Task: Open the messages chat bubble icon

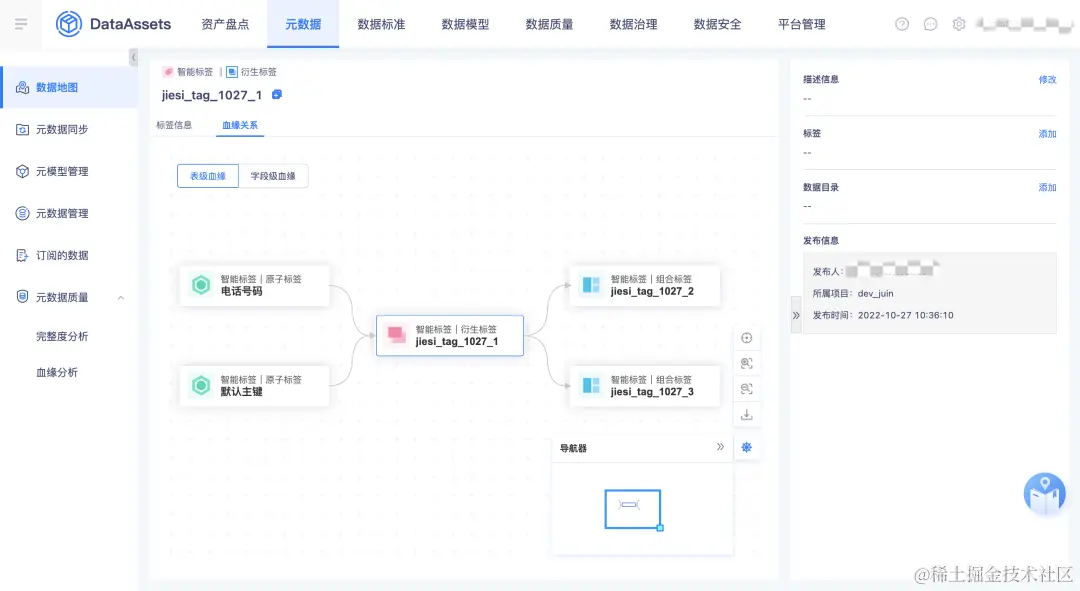Action: [x=930, y=24]
